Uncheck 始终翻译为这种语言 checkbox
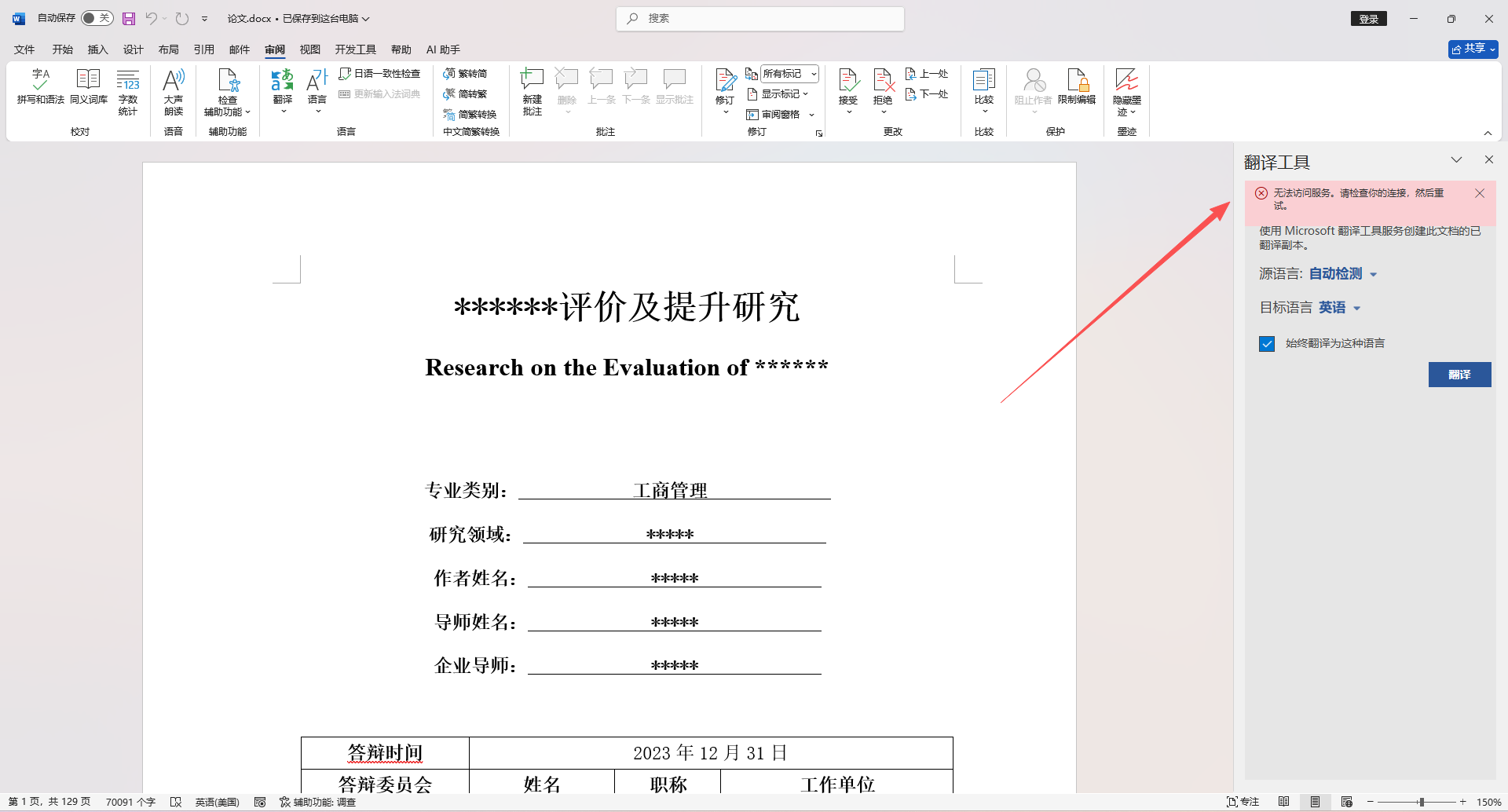 pos(1267,344)
